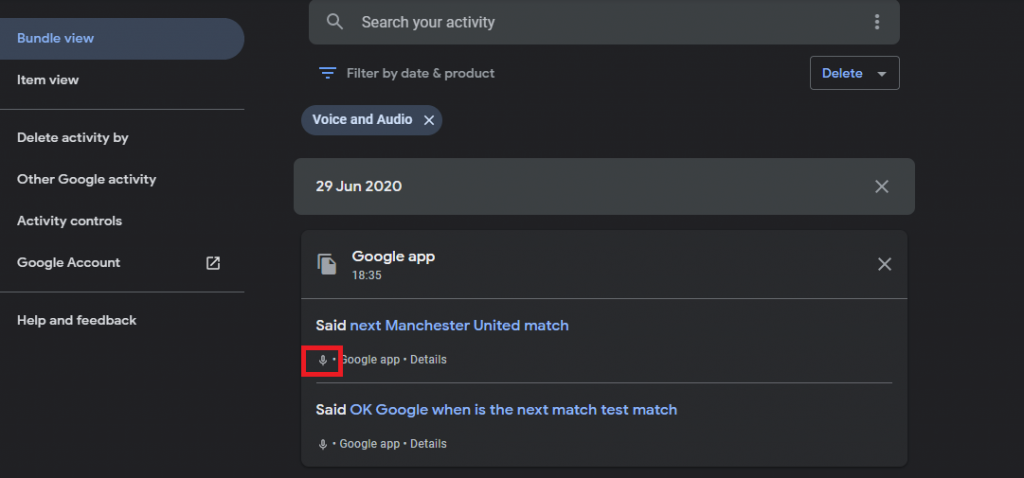Viewport: 1024px width, 478px height.
Task: Click the filter lines icon
Action: (x=327, y=73)
